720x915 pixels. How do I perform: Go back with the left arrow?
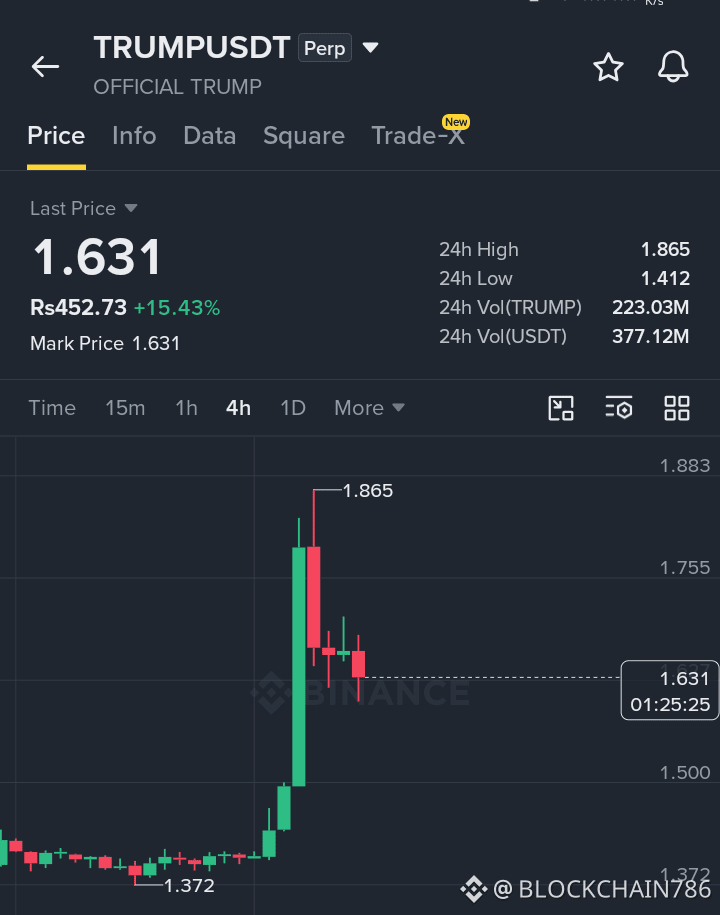pyautogui.click(x=45, y=67)
